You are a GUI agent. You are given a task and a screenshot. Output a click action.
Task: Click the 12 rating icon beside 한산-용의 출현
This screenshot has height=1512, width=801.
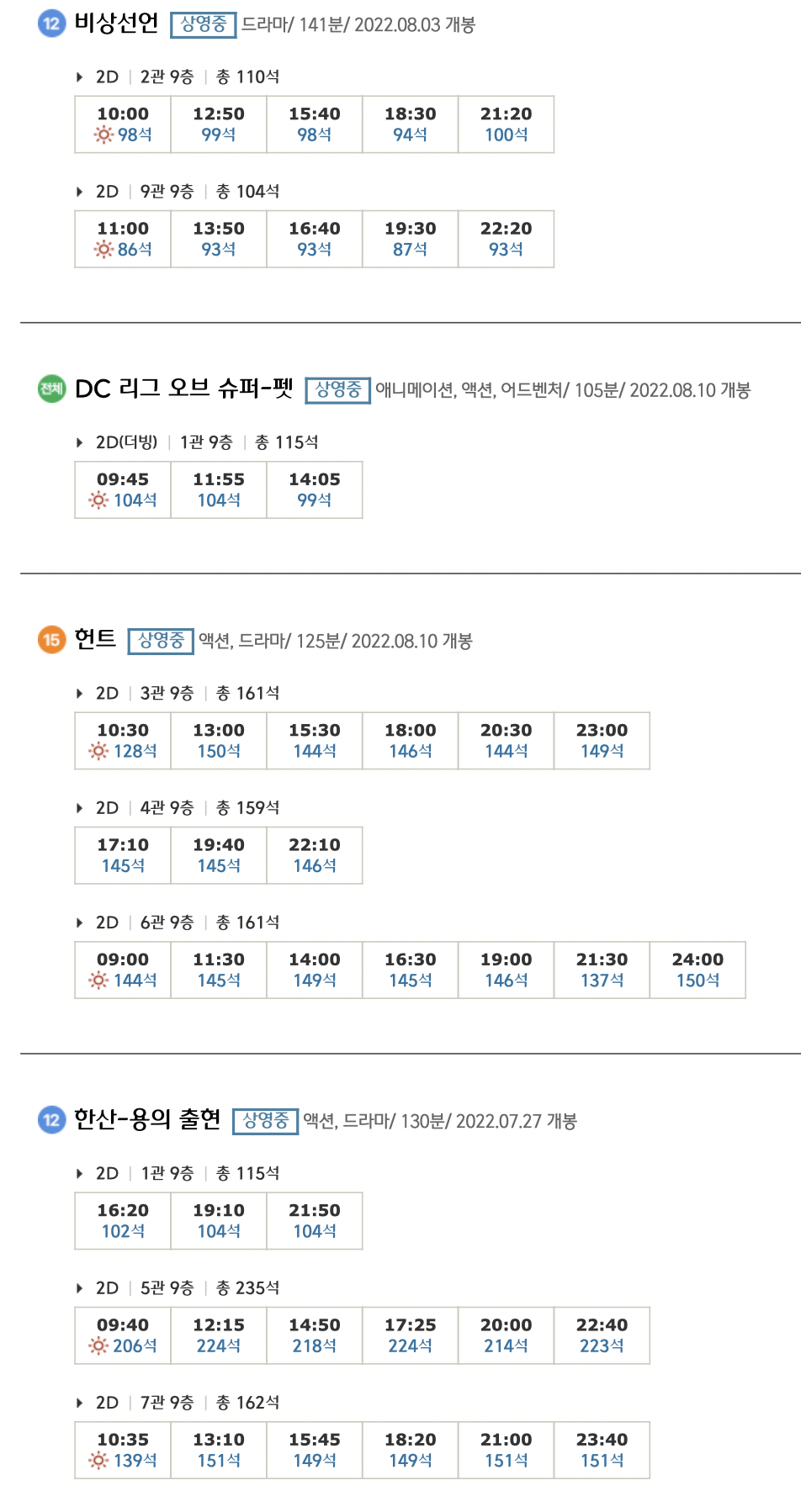(x=51, y=1120)
